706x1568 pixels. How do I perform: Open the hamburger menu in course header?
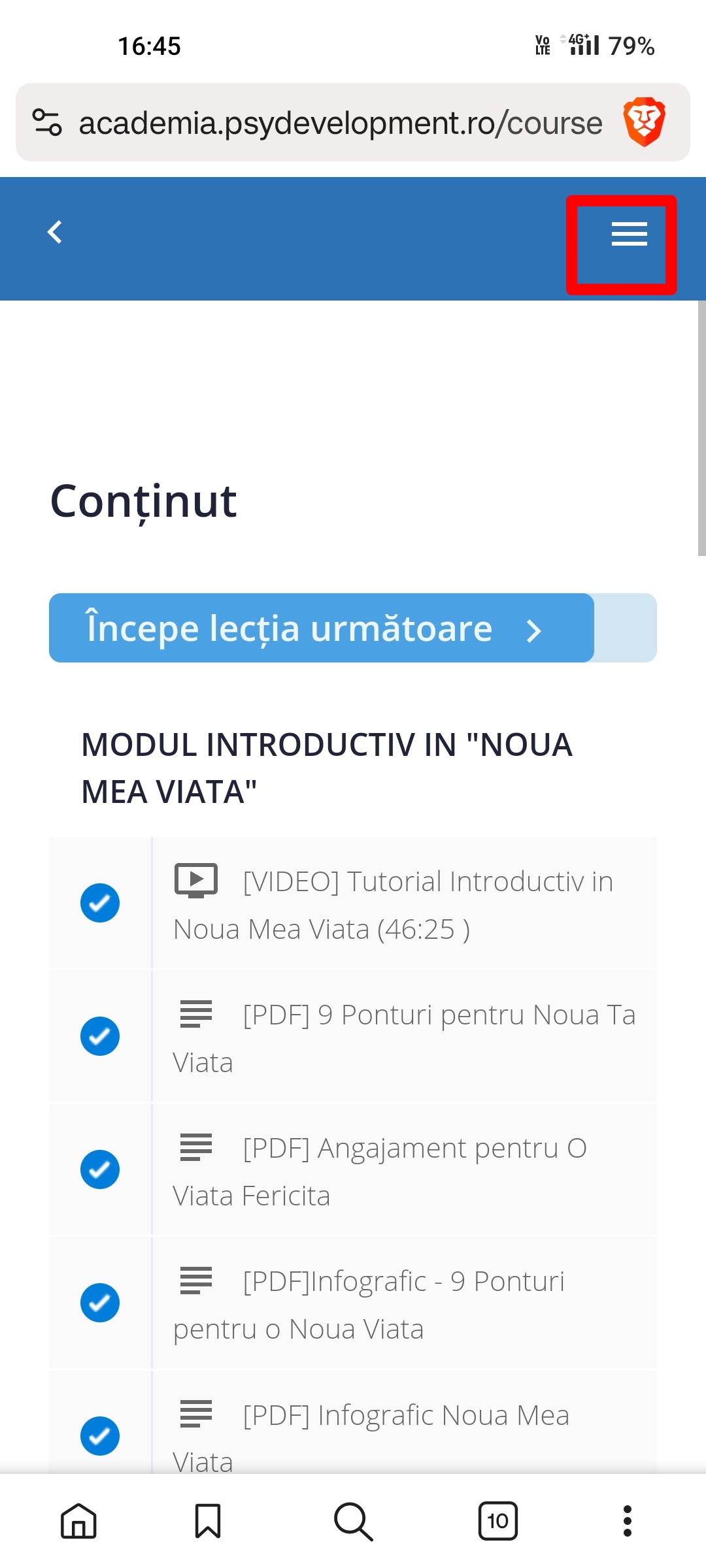[x=629, y=234]
